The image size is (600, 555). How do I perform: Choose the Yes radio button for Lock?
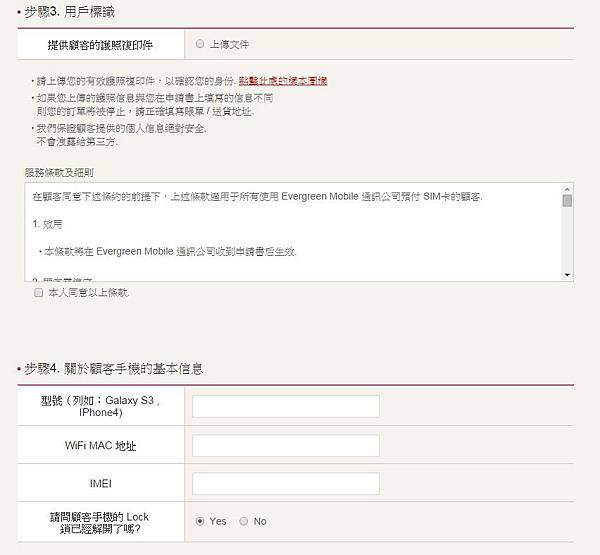[x=201, y=521]
